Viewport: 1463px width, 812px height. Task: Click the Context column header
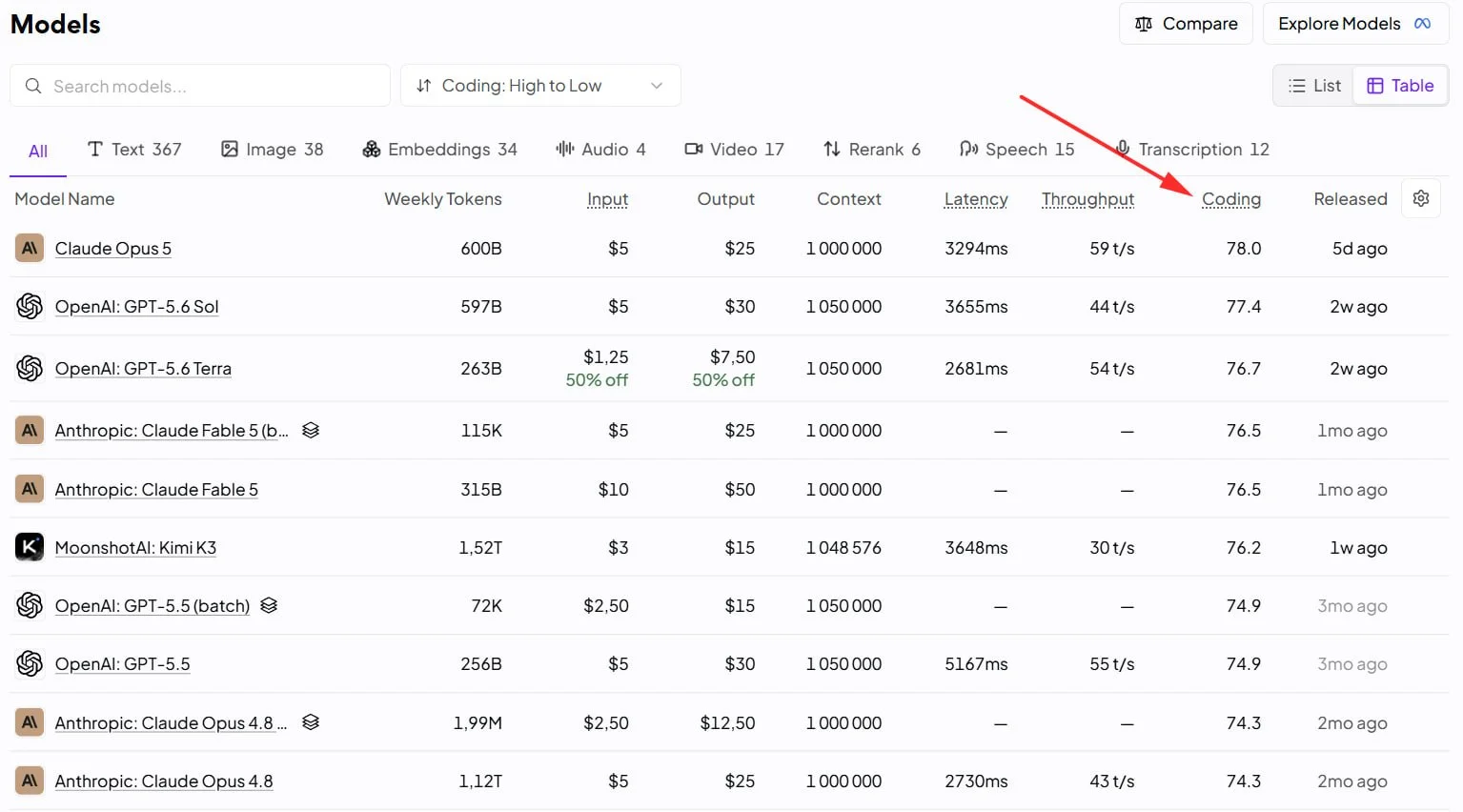[849, 199]
